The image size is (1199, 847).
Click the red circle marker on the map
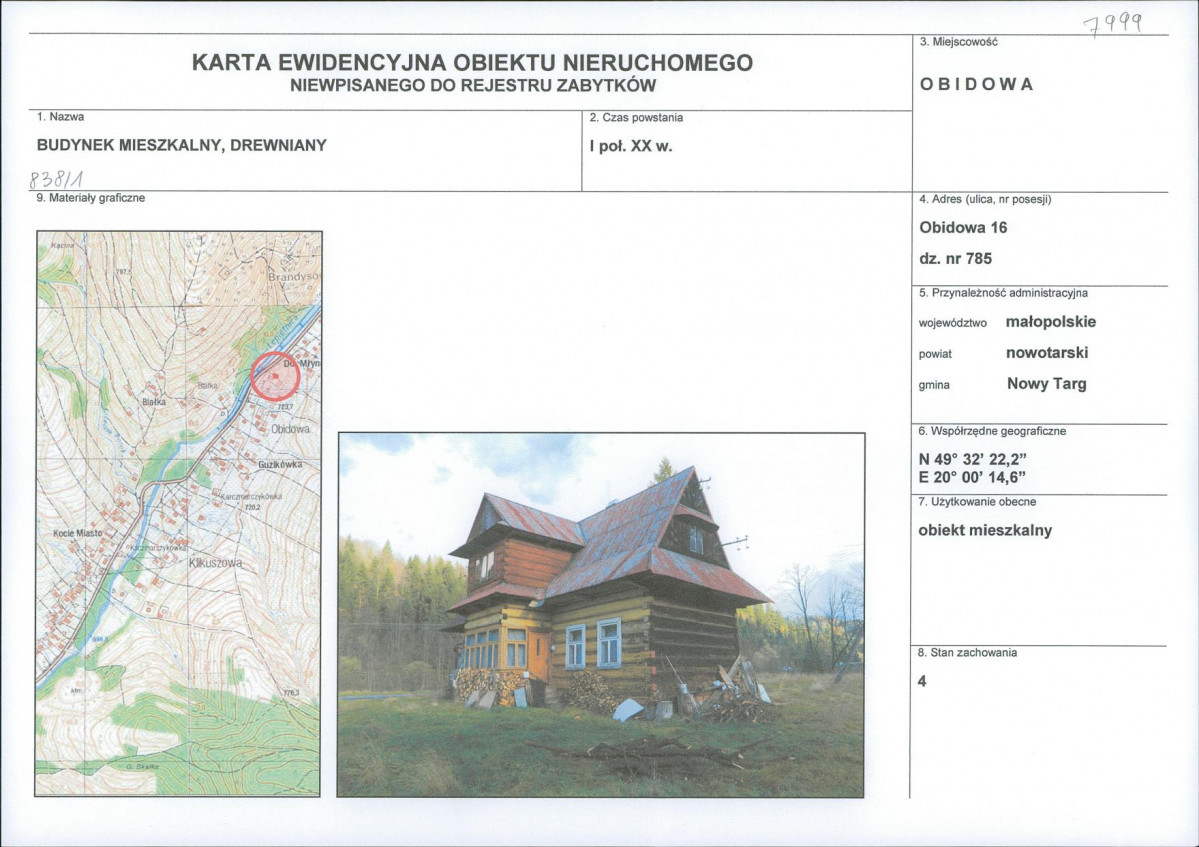tap(275, 376)
